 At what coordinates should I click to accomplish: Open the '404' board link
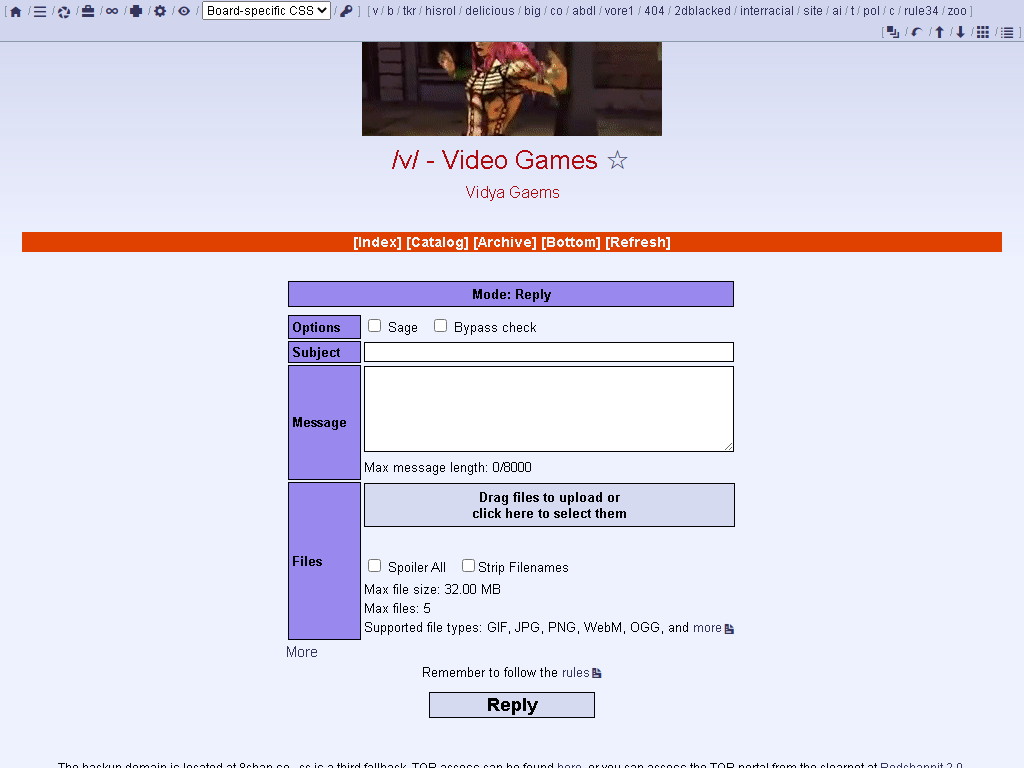[x=654, y=11]
